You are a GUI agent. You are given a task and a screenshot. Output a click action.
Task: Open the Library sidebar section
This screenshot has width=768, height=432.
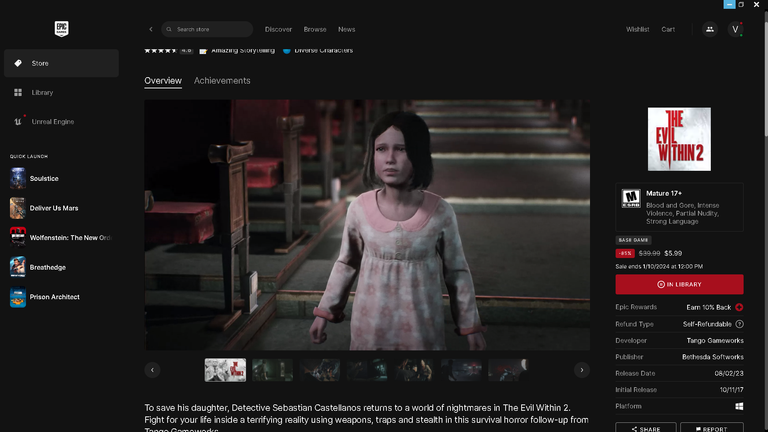point(61,93)
